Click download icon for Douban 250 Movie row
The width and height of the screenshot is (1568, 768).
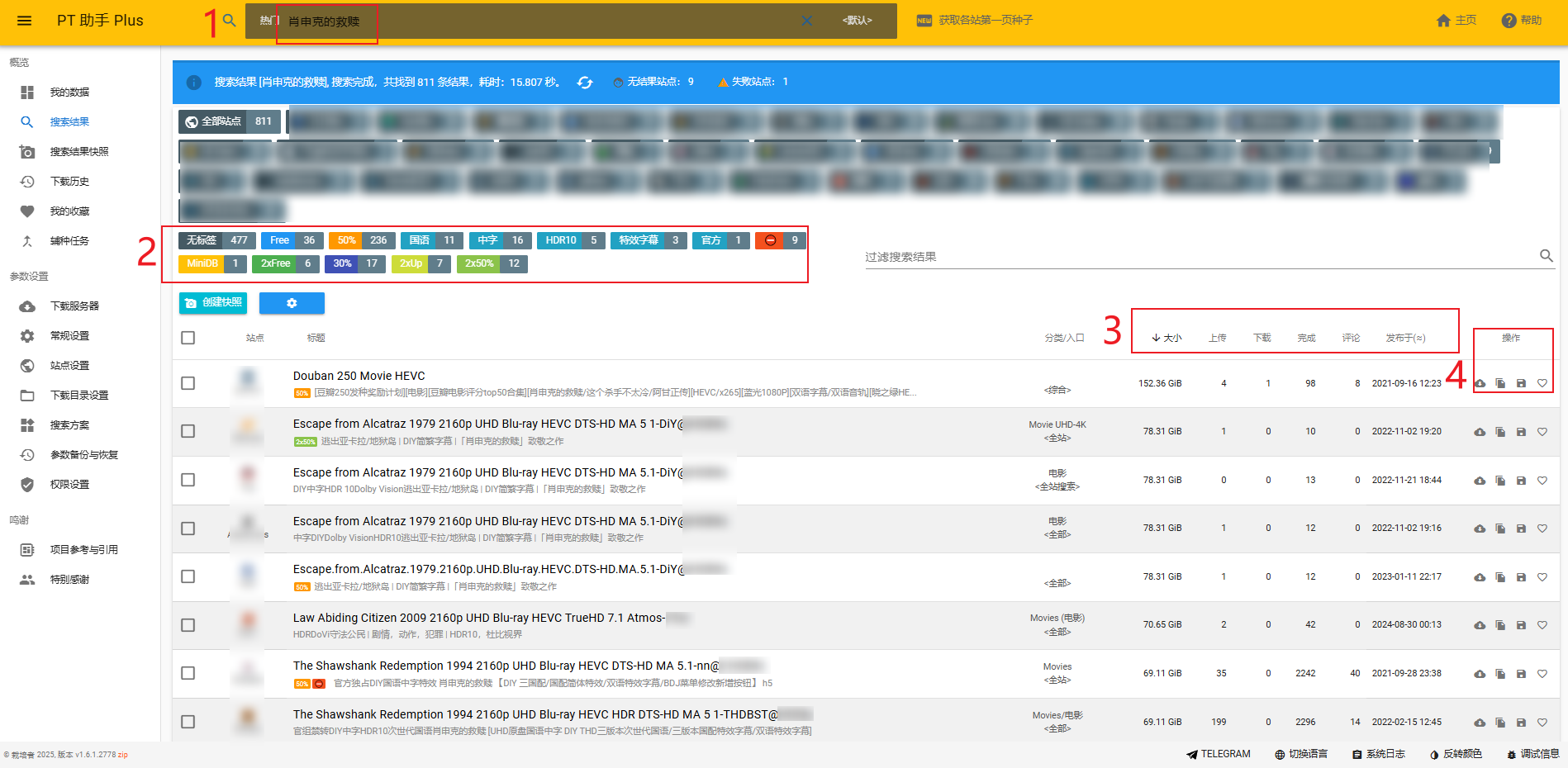pyautogui.click(x=1480, y=384)
